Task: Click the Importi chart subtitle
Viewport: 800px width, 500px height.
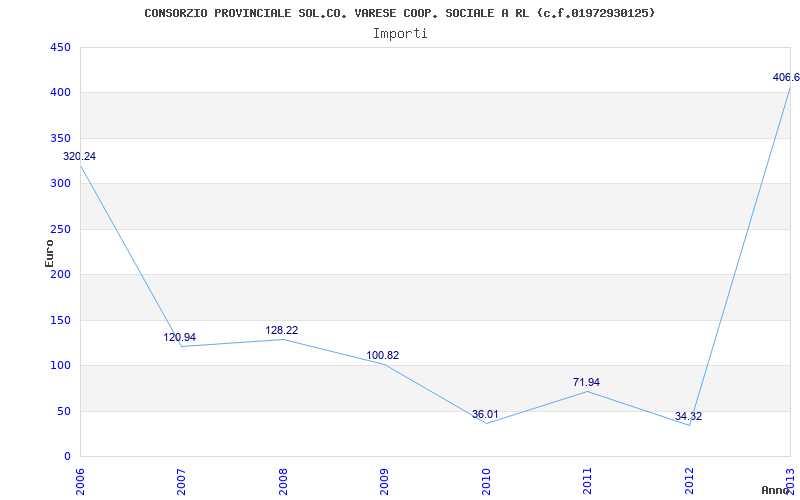Action: [x=400, y=34]
